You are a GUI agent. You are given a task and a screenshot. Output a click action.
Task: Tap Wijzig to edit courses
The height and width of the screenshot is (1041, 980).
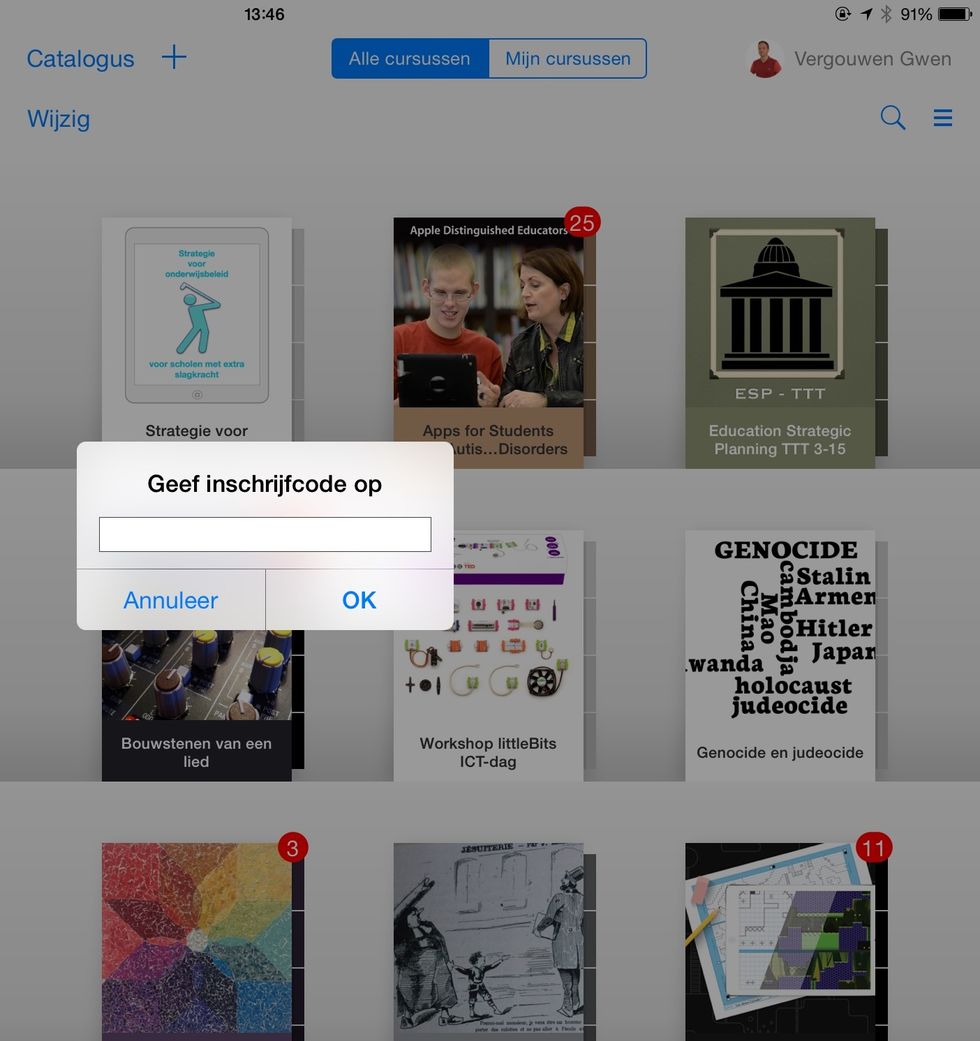[x=58, y=119]
